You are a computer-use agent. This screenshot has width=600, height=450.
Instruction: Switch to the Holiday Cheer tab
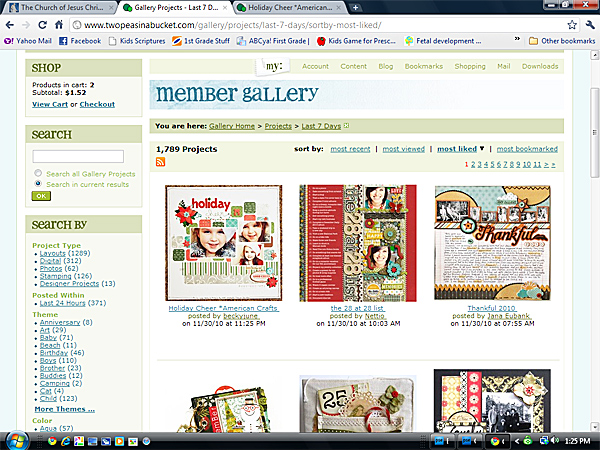point(289,7)
